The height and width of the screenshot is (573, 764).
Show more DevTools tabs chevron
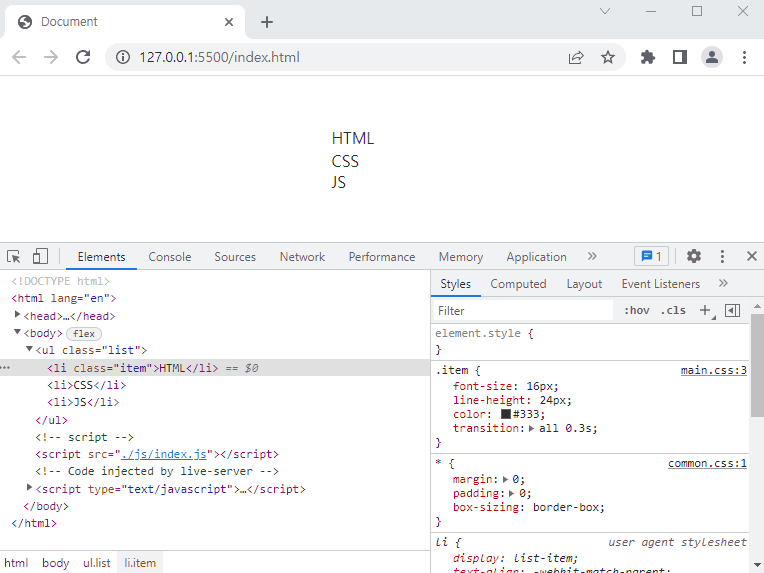(592, 256)
